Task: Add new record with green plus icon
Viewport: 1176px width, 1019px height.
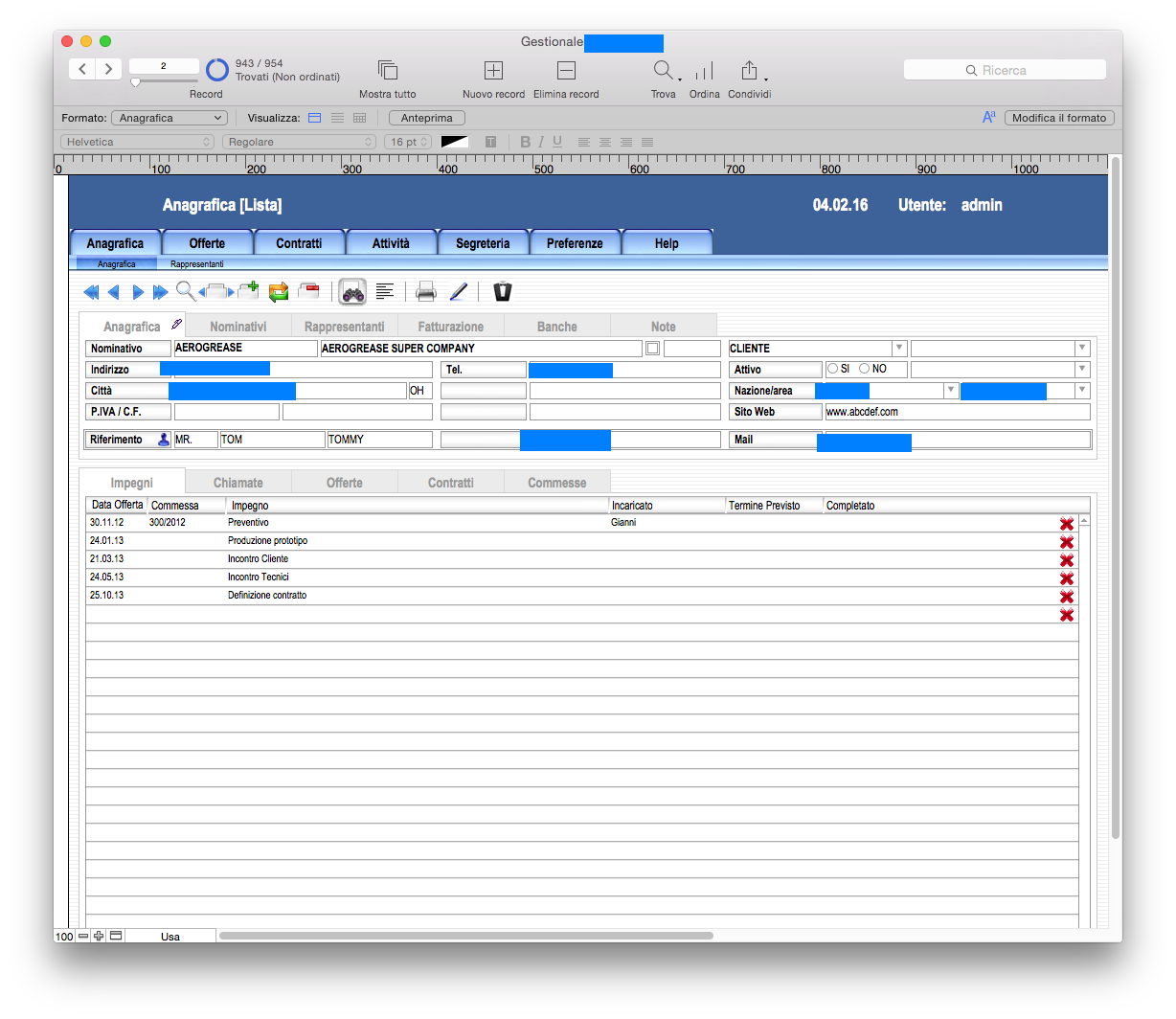Action: (x=248, y=290)
